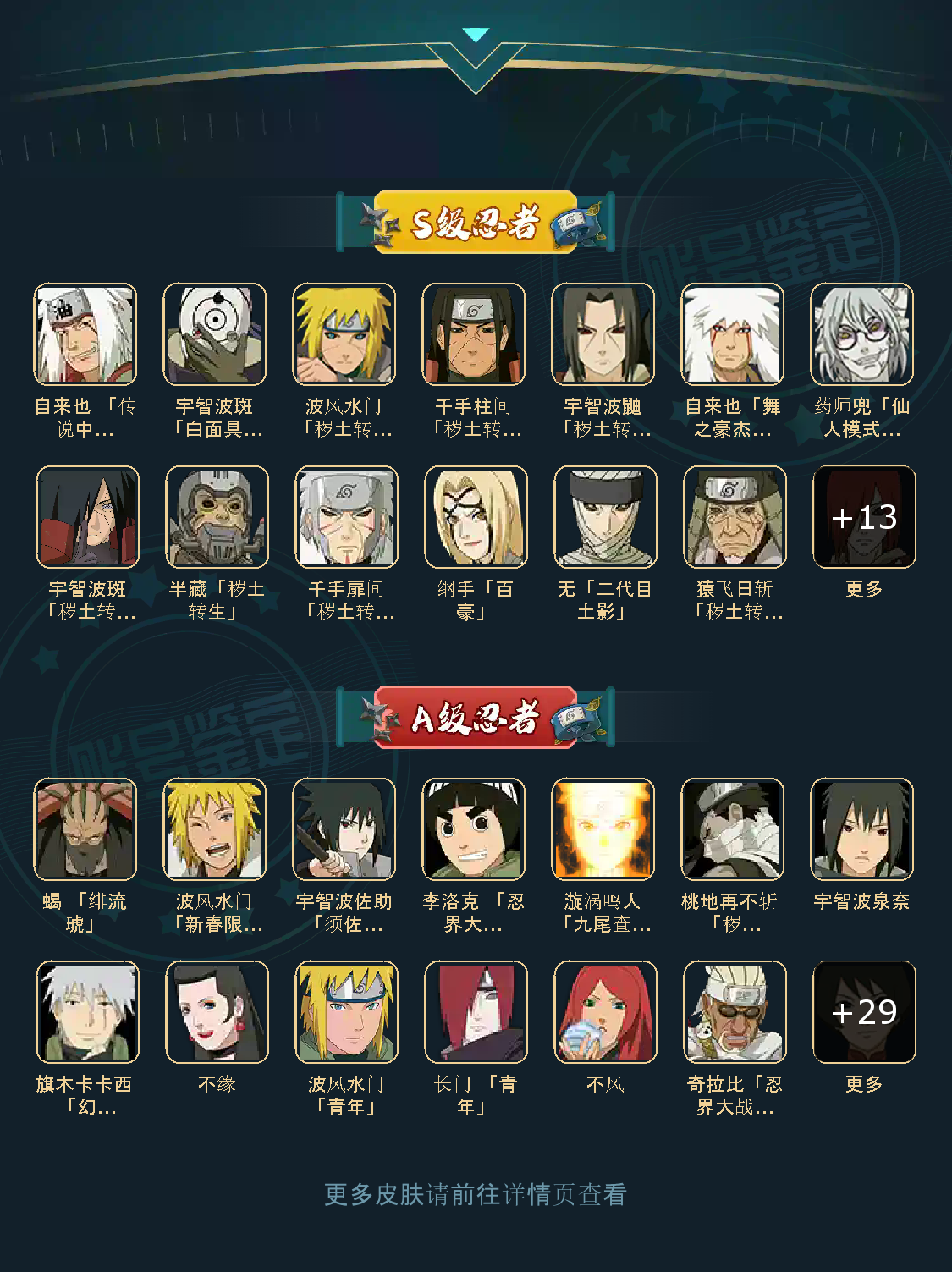Select the 蝎「绯流琥」thumbnail
This screenshot has height=1272, width=952.
[x=85, y=829]
